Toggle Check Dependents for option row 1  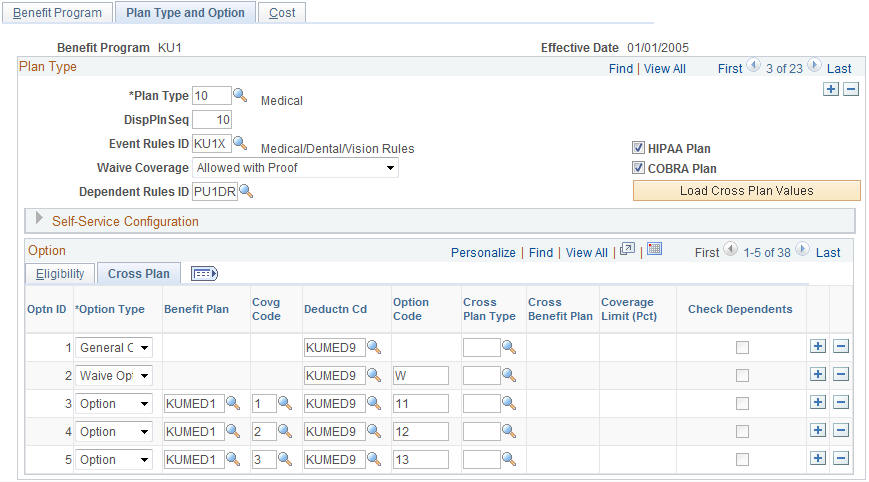pos(742,347)
